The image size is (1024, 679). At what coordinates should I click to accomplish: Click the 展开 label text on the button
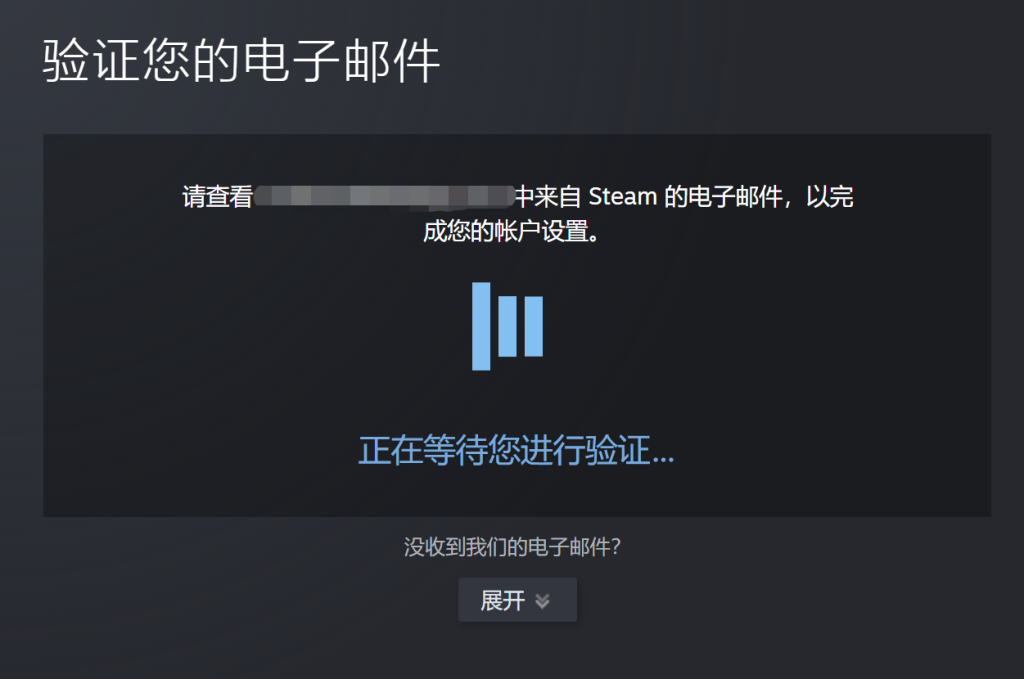click(503, 601)
